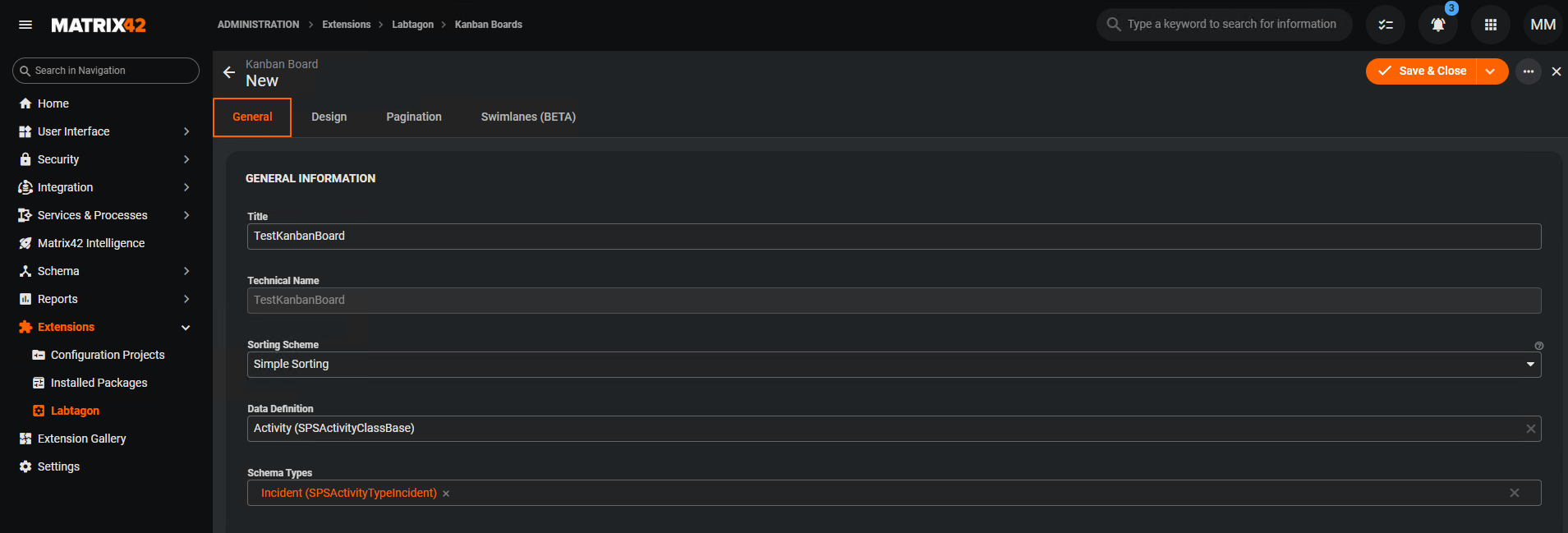Remove the Incident schema type tag
This screenshot has width=1568, height=533.
point(446,494)
